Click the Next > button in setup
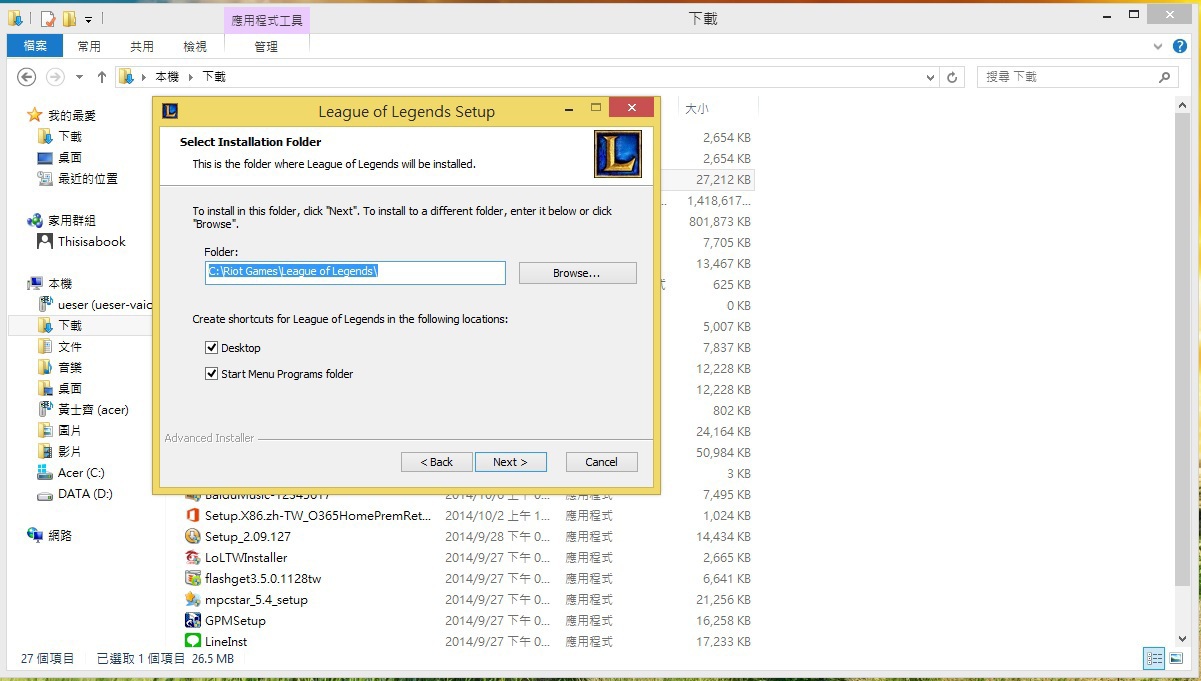This screenshot has width=1201, height=681. coord(510,462)
